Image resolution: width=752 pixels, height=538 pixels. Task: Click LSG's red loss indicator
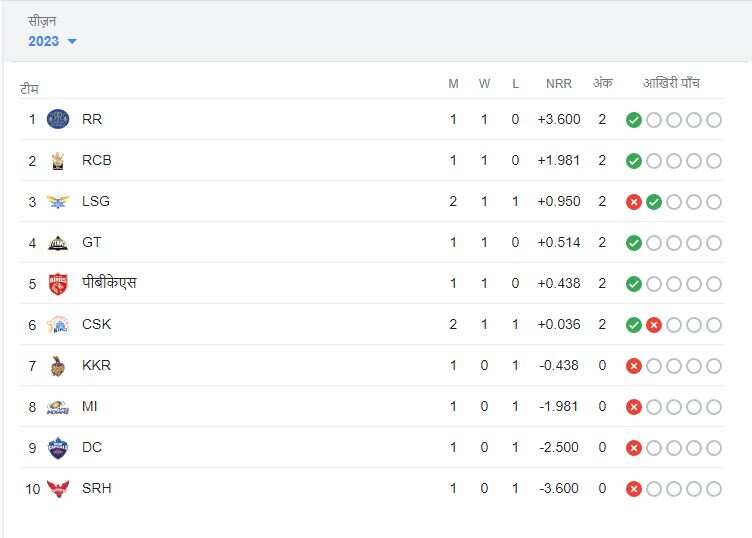(x=633, y=202)
